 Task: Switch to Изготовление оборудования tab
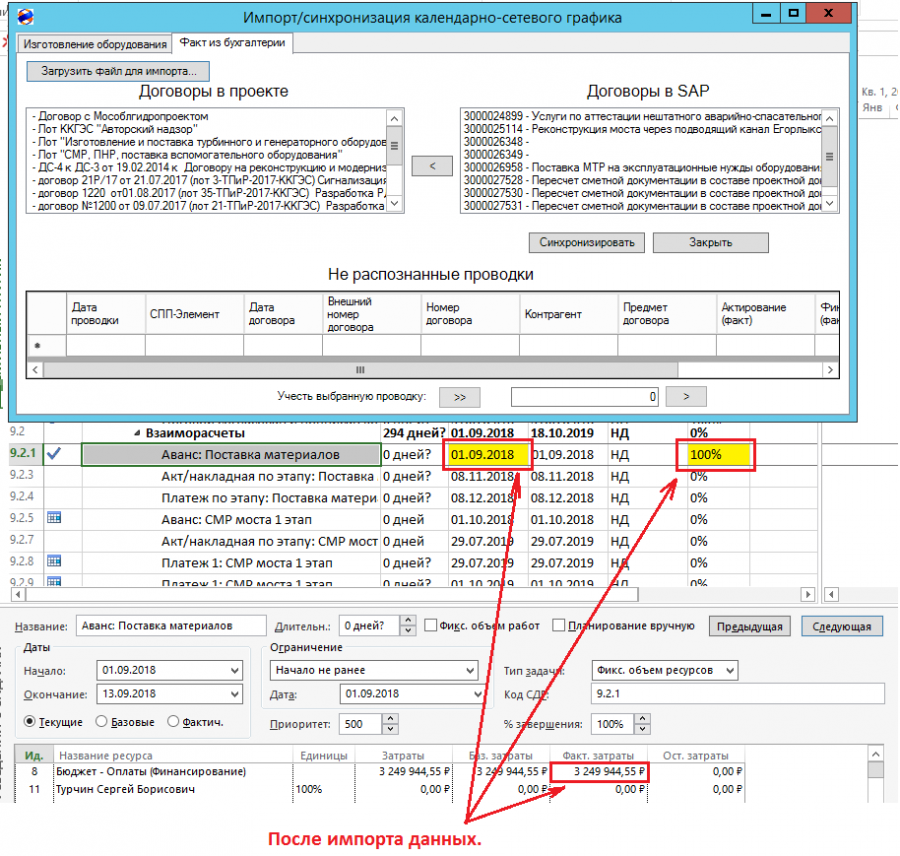pos(95,44)
